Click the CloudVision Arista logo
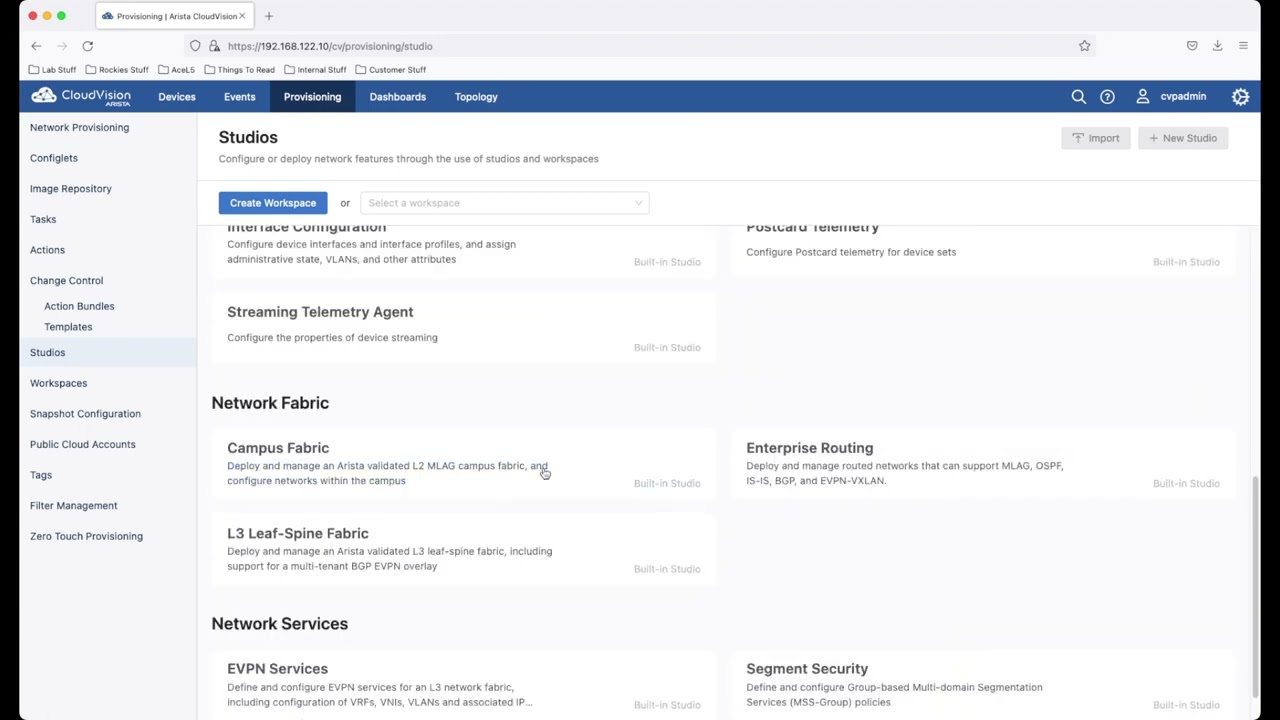Image resolution: width=1280 pixels, height=720 pixels. [81, 97]
